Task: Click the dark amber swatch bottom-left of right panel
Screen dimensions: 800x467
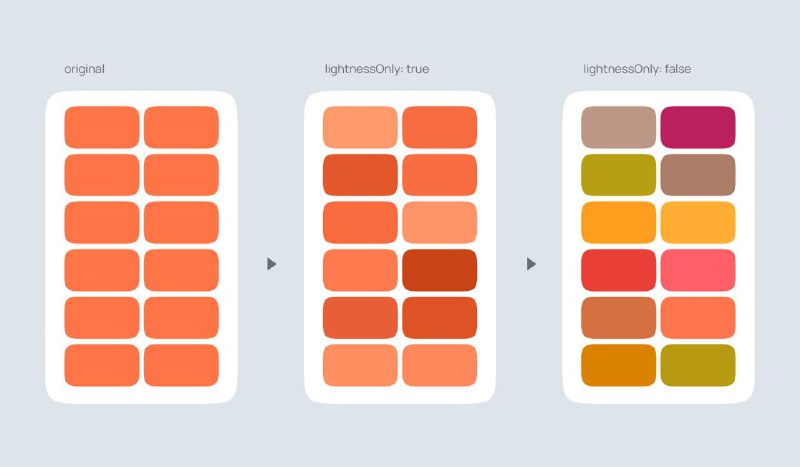Action: tap(618, 365)
